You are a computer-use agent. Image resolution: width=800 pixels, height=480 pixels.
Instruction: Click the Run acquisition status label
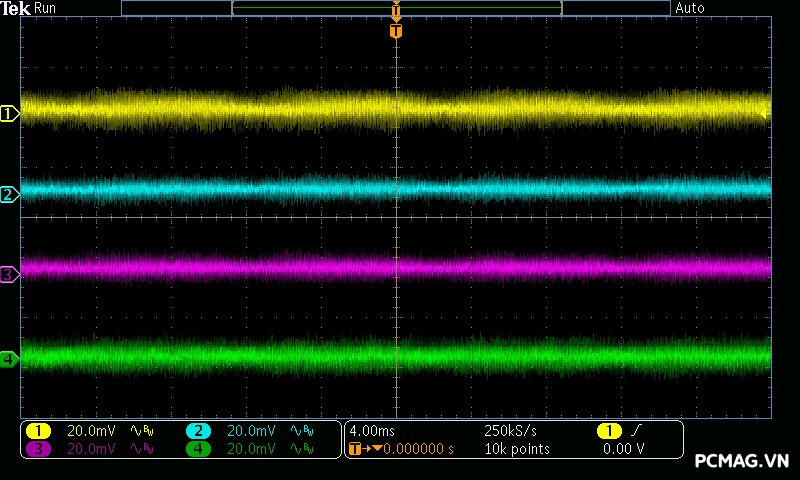45,8
